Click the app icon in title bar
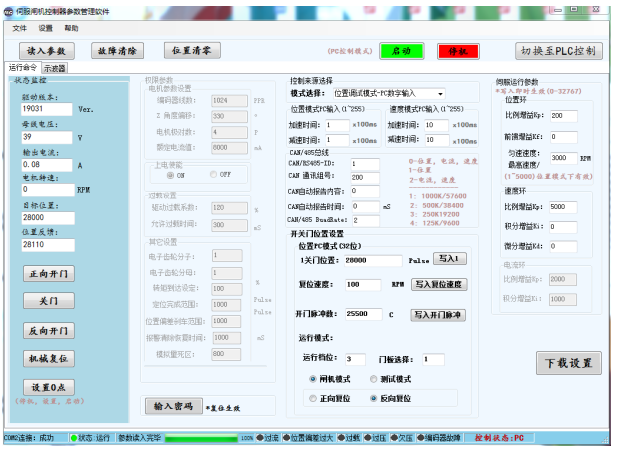Screen dimensions: 617x451 pyautogui.click(x=9, y=9)
